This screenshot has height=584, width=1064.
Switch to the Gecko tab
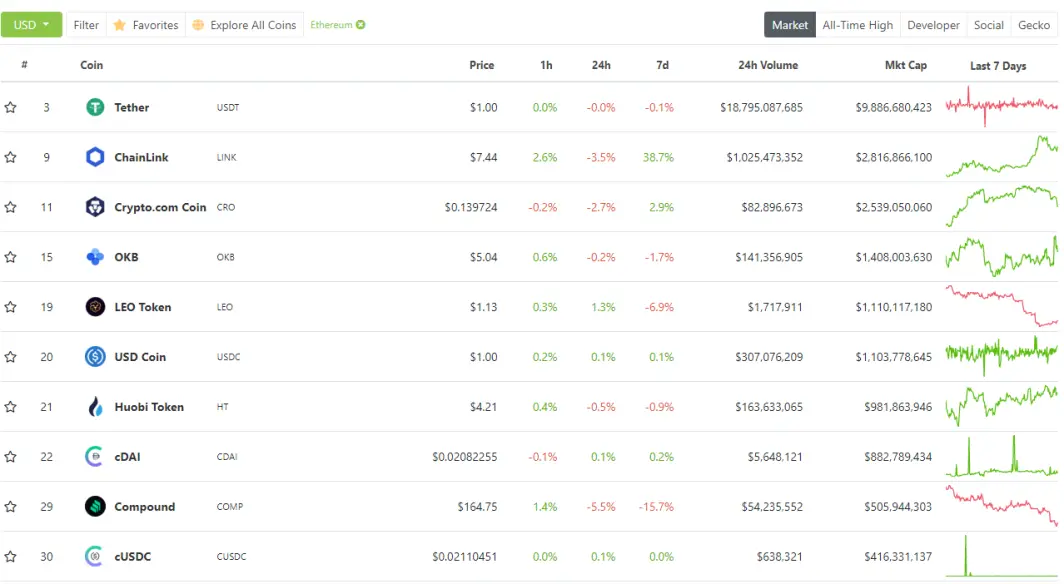pyautogui.click(x=1034, y=25)
